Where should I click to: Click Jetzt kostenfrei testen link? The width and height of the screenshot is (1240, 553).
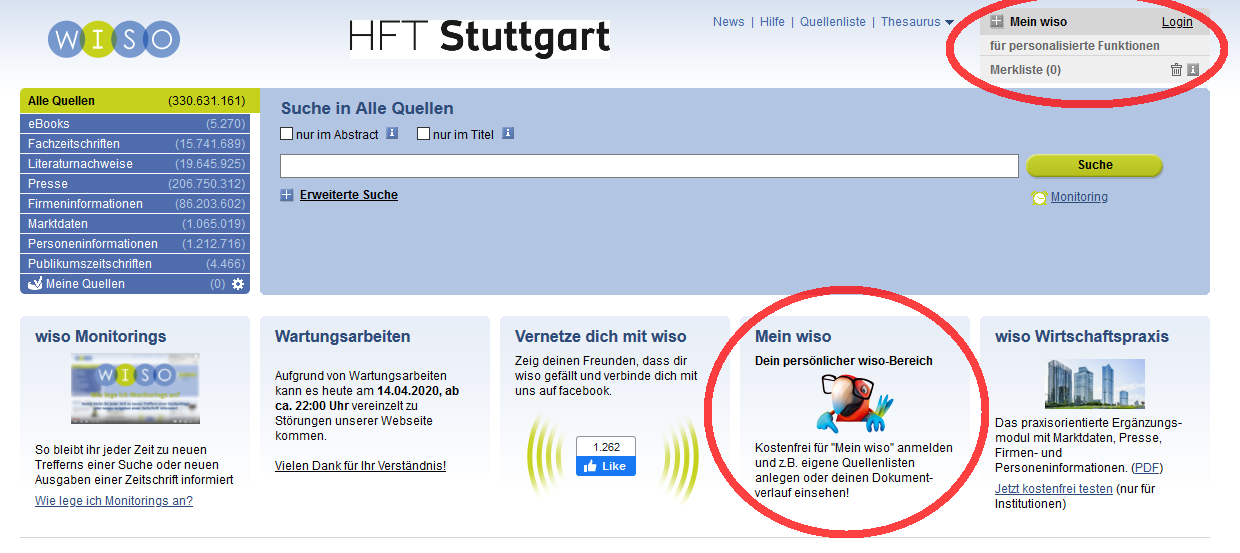[1054, 489]
